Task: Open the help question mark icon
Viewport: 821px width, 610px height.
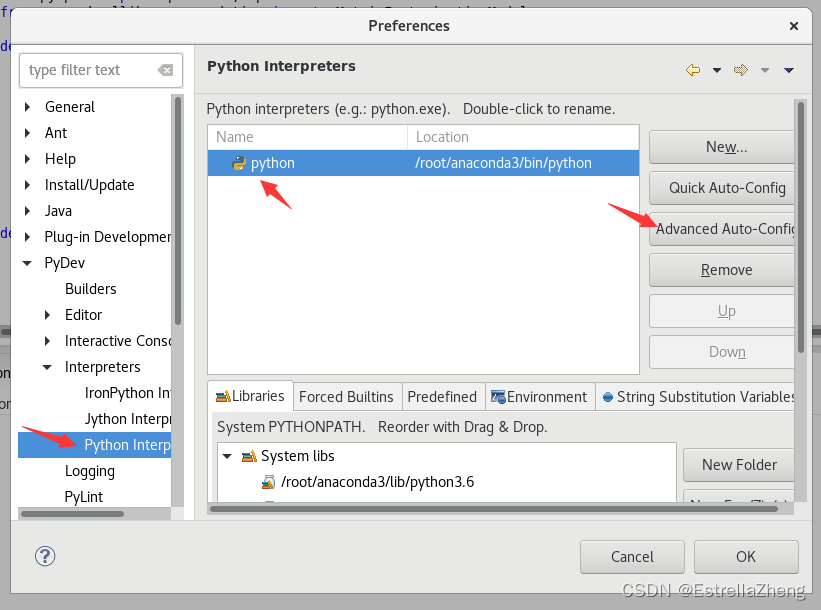Action: point(44,556)
